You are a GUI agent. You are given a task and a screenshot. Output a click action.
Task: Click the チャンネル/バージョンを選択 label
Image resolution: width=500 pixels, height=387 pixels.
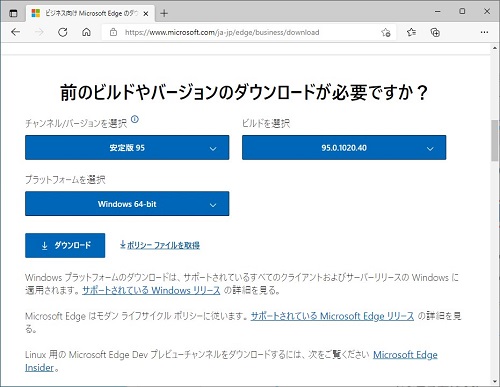point(76,123)
